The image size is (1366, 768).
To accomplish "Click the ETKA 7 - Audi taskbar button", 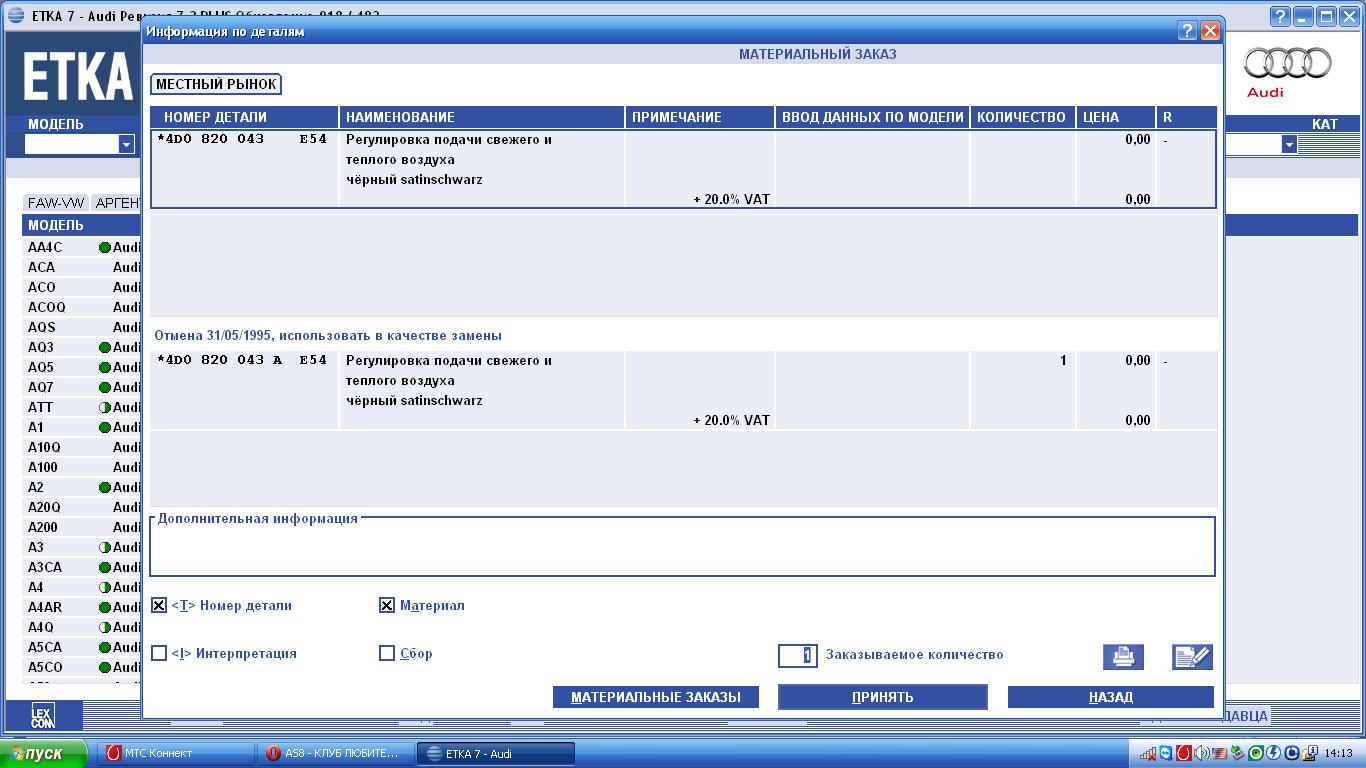I will [x=496, y=753].
